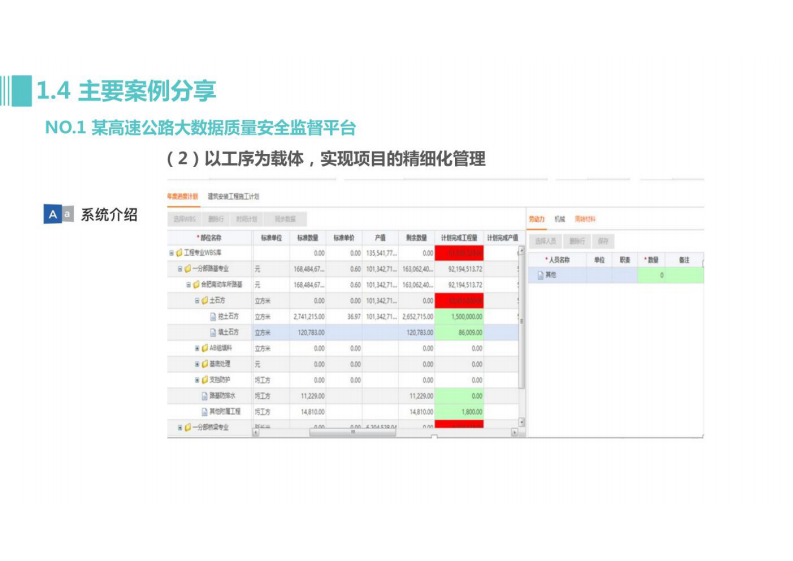Viewport: 793px width, 561px height.
Task: Click the 部位名称 column header
Action: pos(210,238)
